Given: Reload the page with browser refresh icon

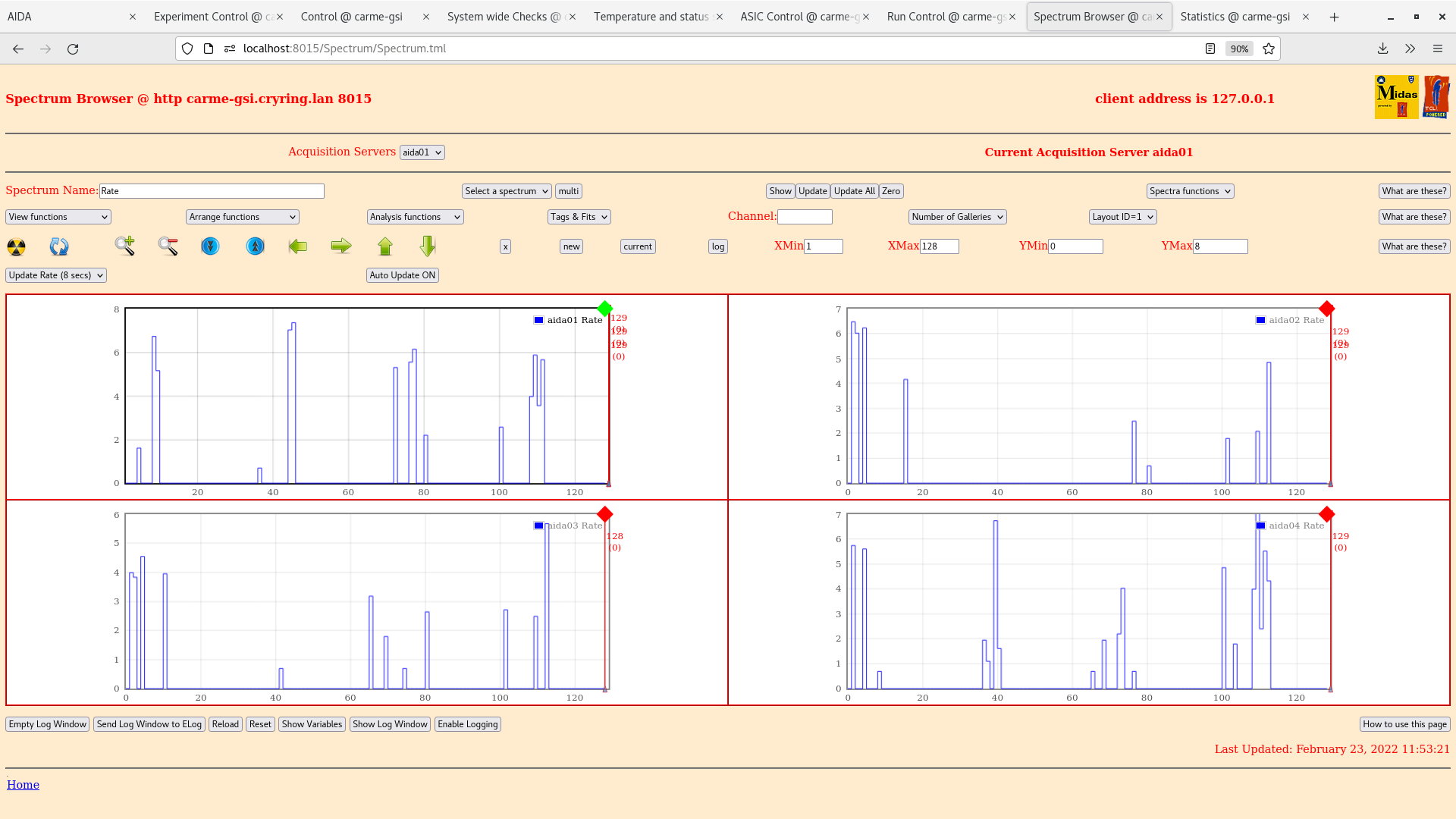Looking at the screenshot, I should coord(73,49).
